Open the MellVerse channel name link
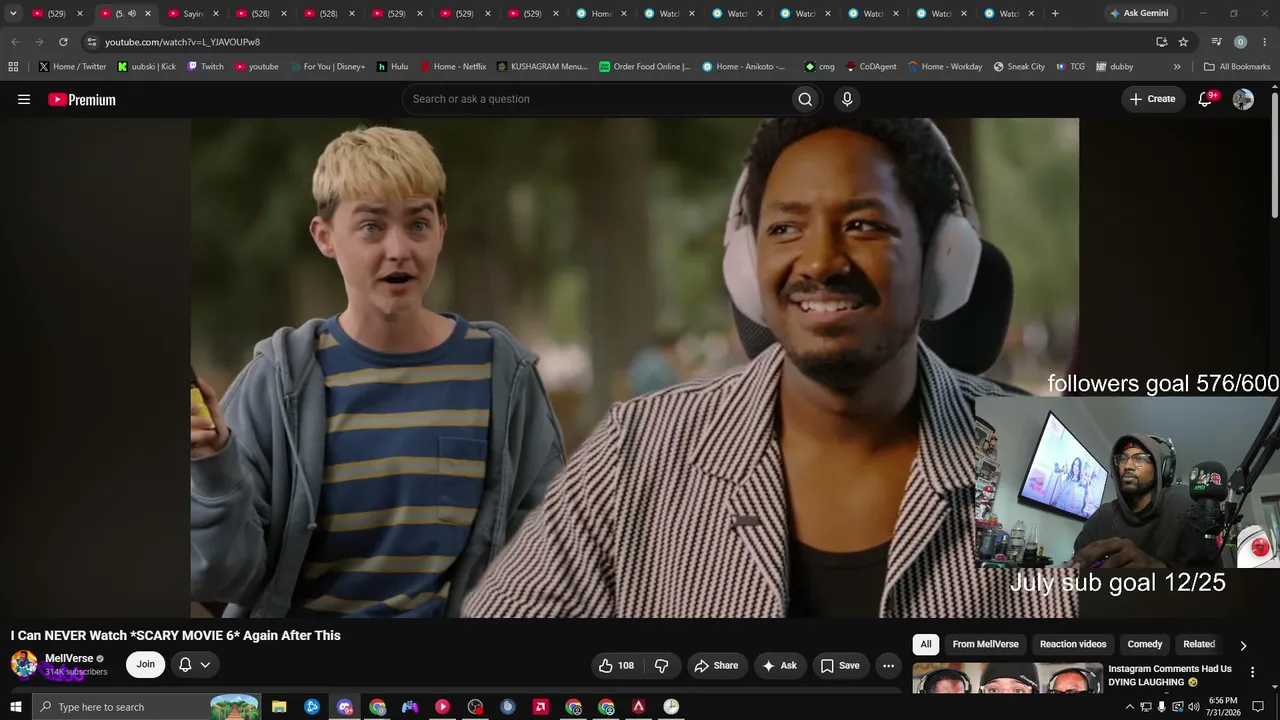 click(69, 658)
